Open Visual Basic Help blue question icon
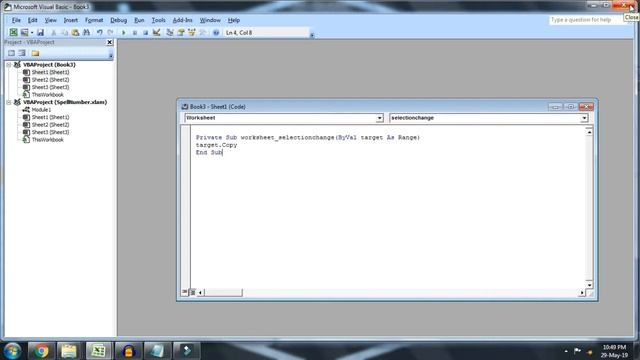This screenshot has width=640, height=360. pyautogui.click(x=216, y=32)
